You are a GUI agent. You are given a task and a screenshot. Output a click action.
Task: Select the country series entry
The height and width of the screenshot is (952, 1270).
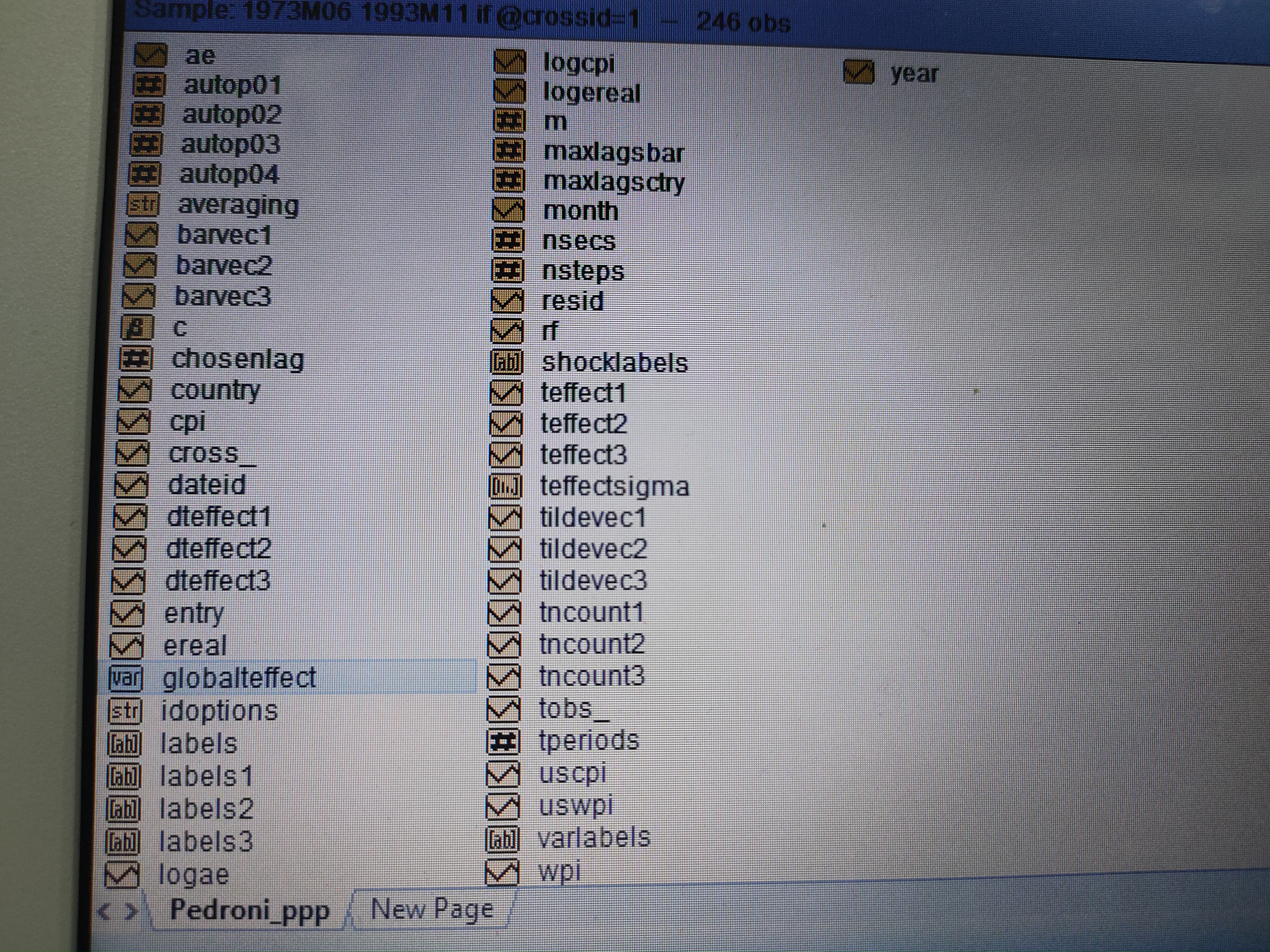tap(215, 391)
